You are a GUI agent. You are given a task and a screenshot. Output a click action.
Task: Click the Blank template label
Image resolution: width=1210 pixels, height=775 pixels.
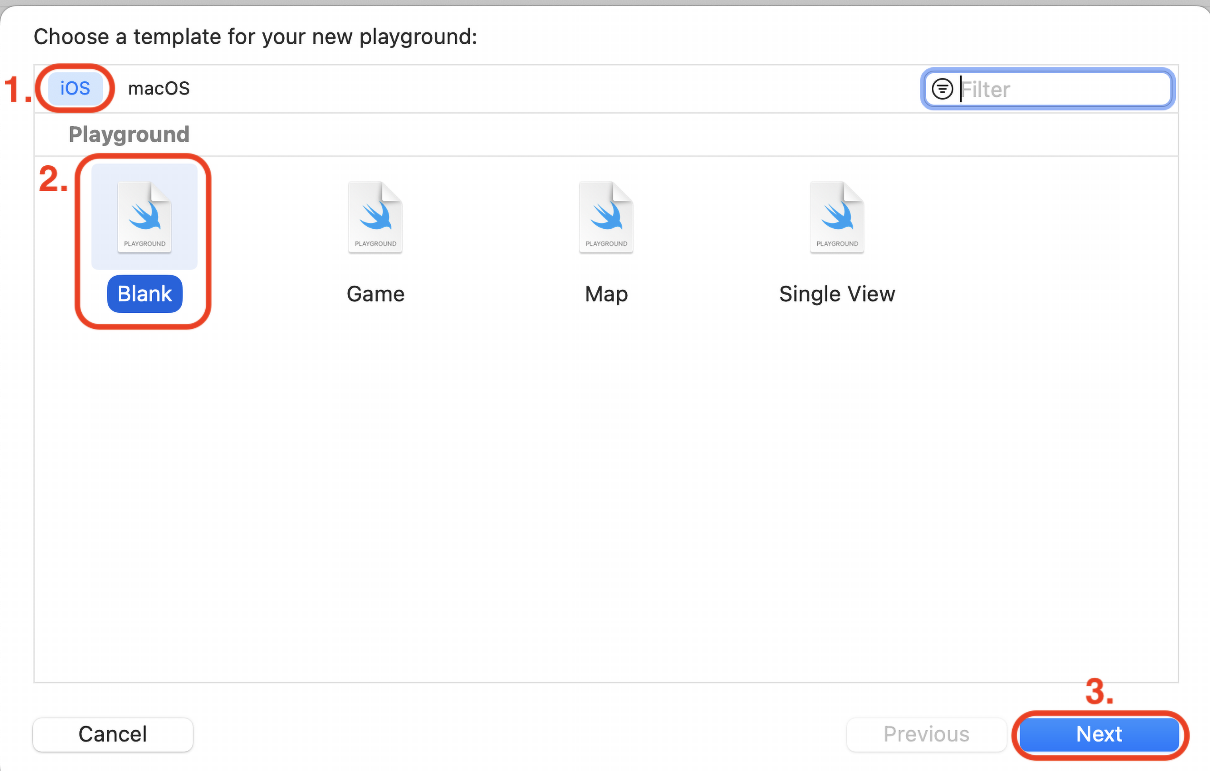(x=145, y=294)
